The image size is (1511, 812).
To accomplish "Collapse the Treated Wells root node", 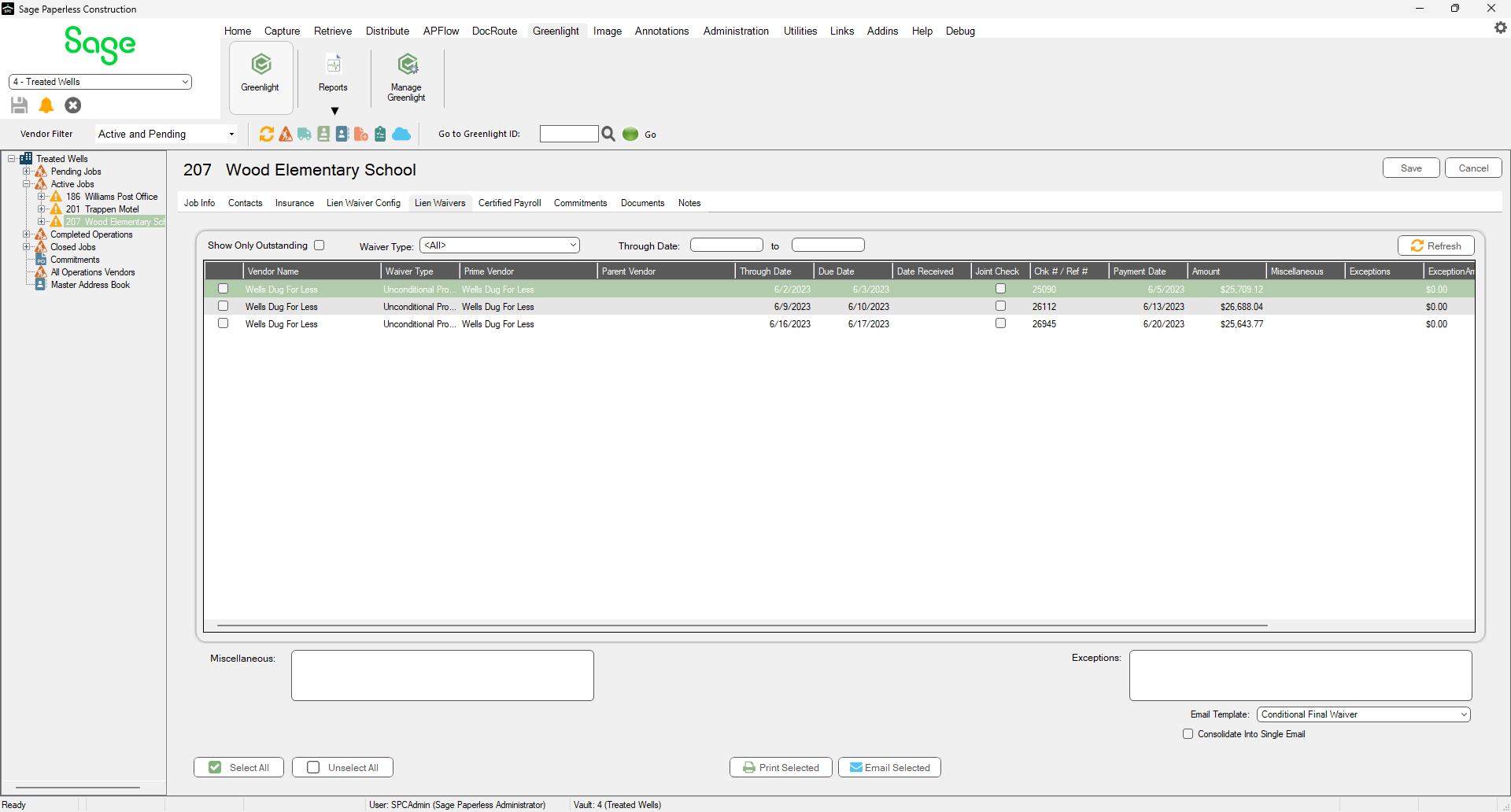I will (x=11, y=159).
